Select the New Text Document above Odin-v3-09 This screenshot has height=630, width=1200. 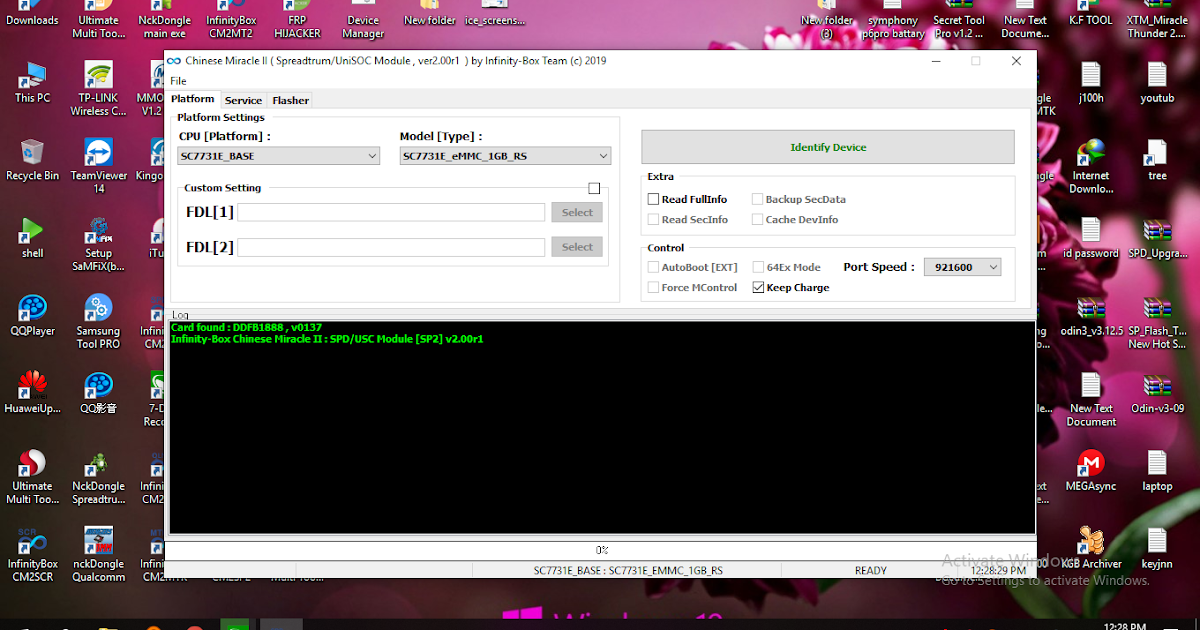pos(1091,400)
